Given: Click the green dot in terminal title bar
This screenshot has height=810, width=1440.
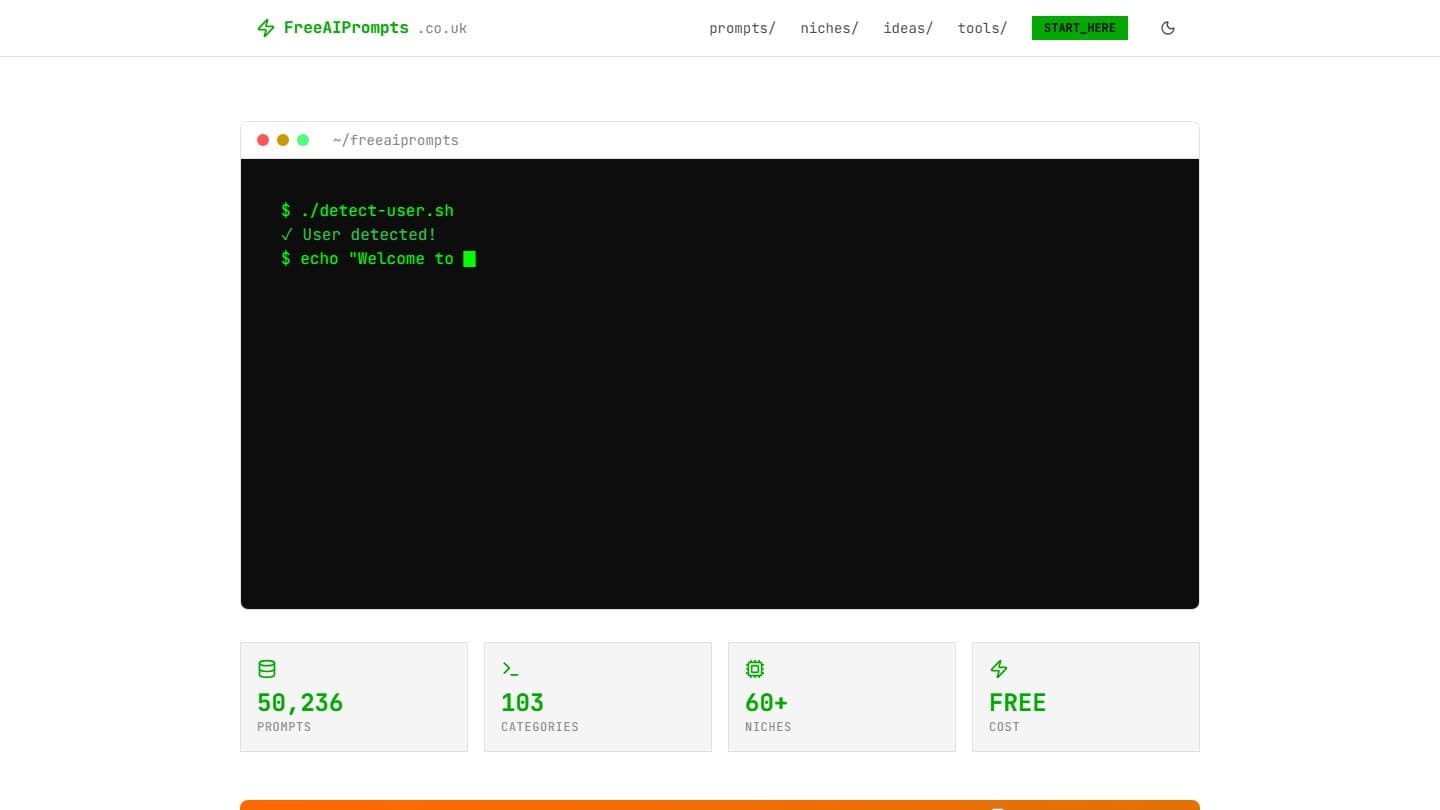Looking at the screenshot, I should pyautogui.click(x=303, y=140).
